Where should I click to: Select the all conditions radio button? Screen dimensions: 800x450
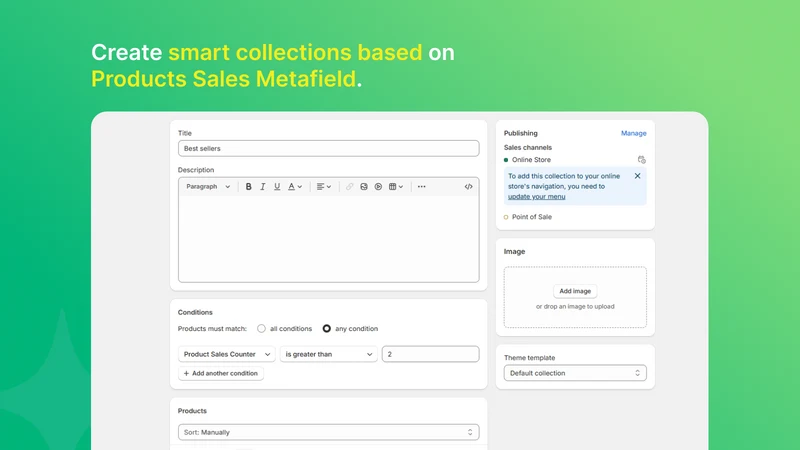(x=261, y=329)
